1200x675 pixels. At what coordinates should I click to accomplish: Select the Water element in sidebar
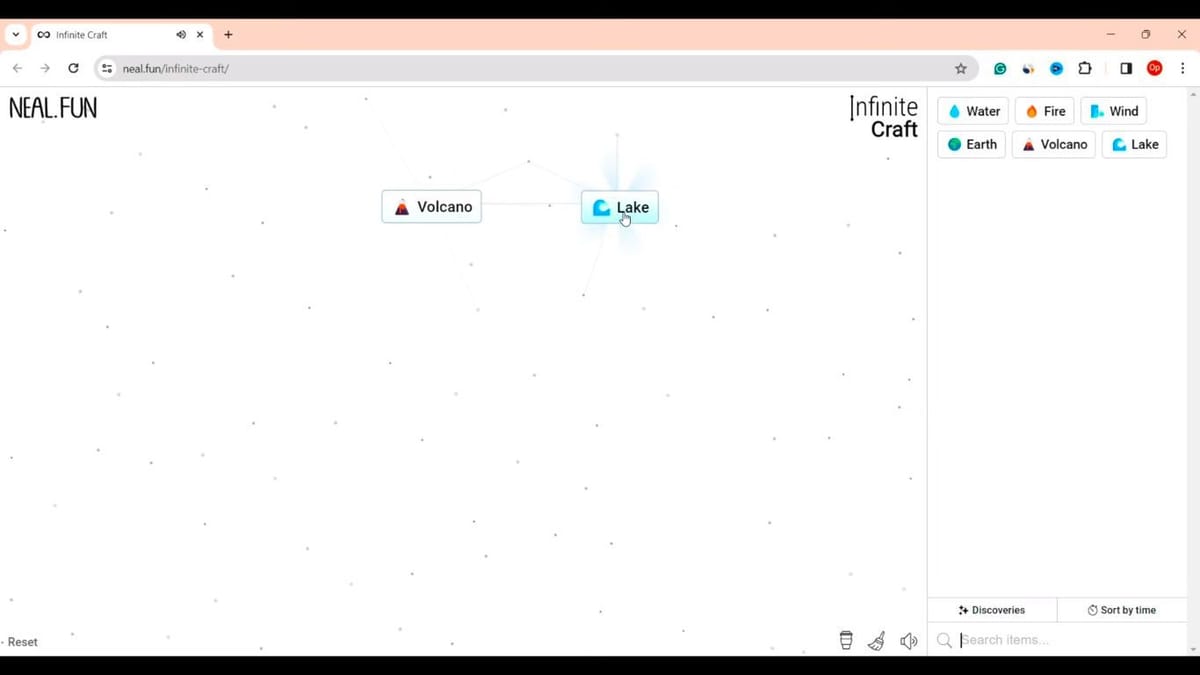(973, 111)
